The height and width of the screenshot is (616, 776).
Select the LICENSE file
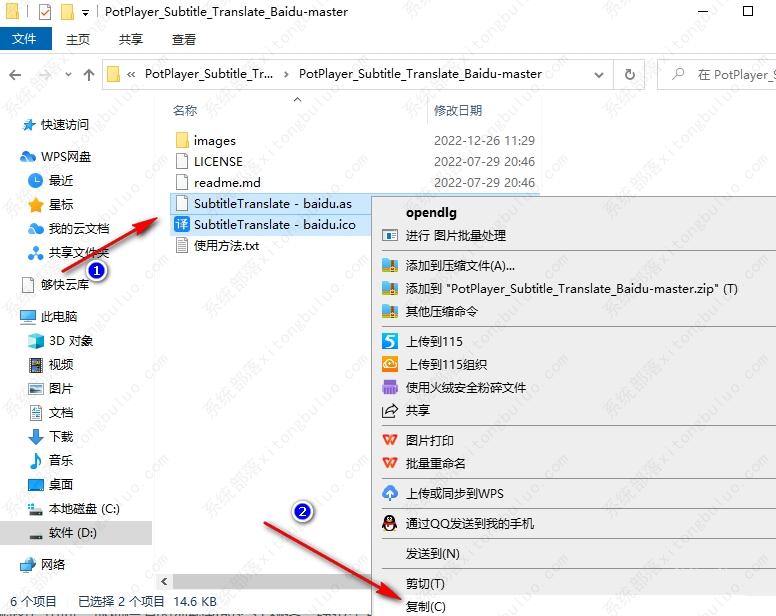coord(218,162)
